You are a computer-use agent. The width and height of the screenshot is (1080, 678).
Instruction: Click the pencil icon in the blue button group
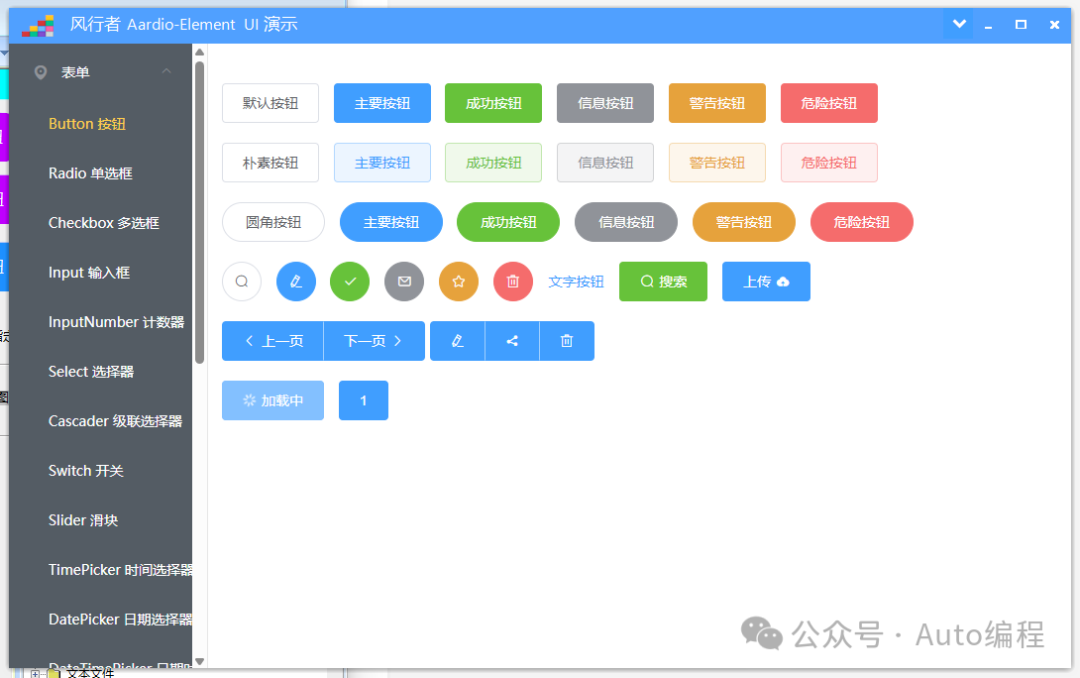pos(457,340)
